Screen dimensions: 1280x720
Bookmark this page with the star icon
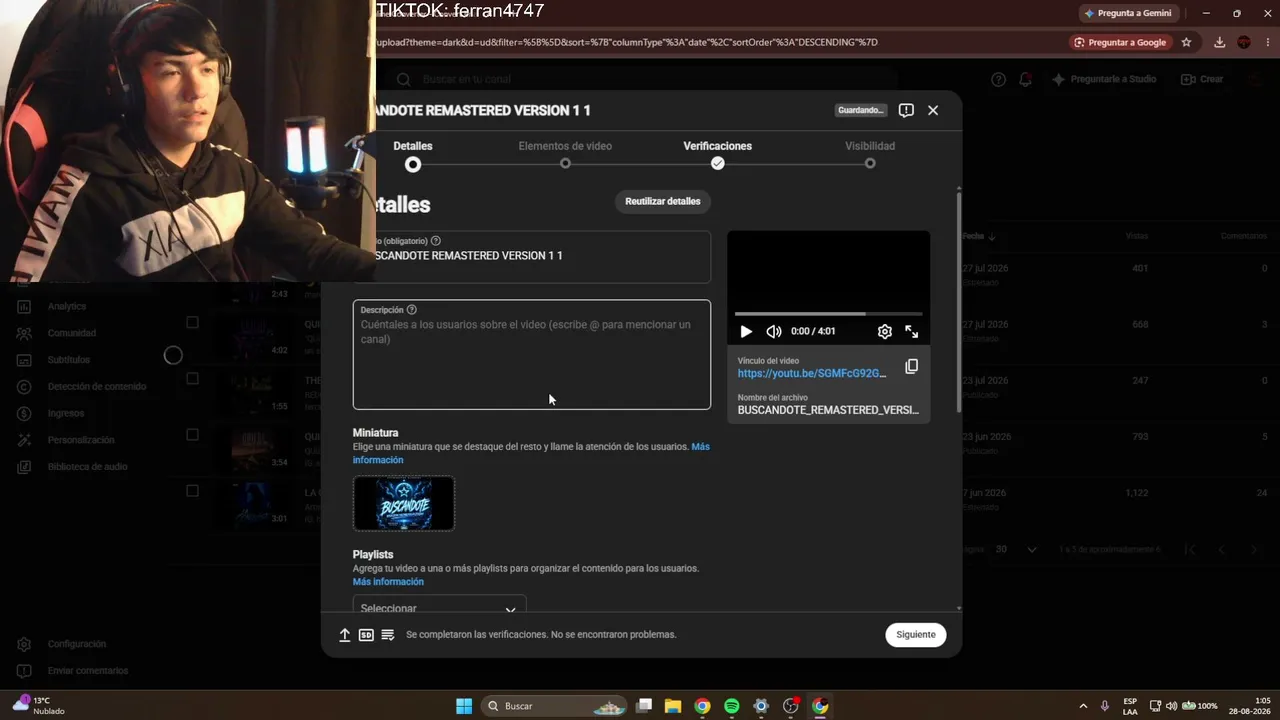[1187, 42]
